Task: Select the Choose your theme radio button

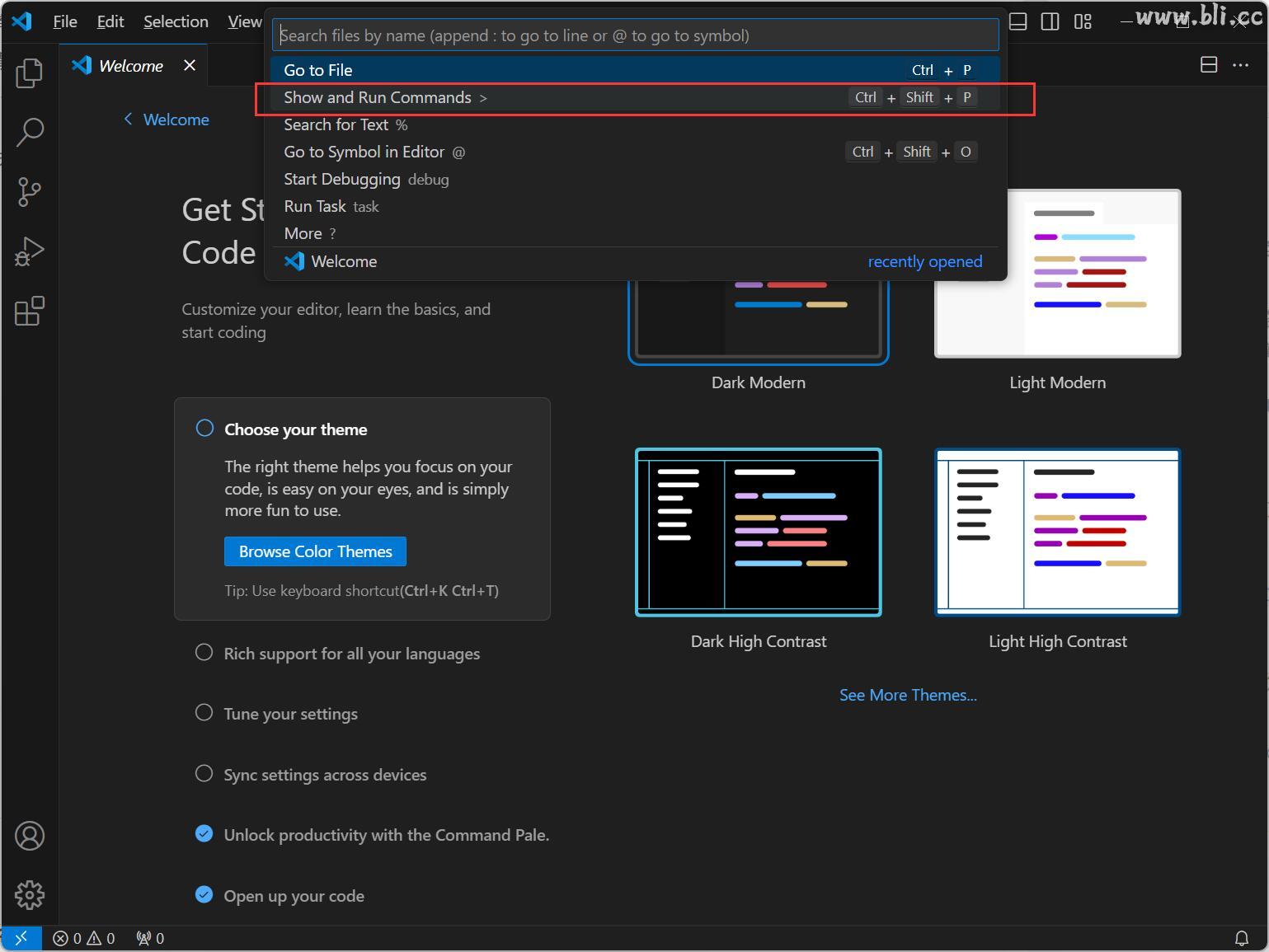Action: (x=204, y=428)
